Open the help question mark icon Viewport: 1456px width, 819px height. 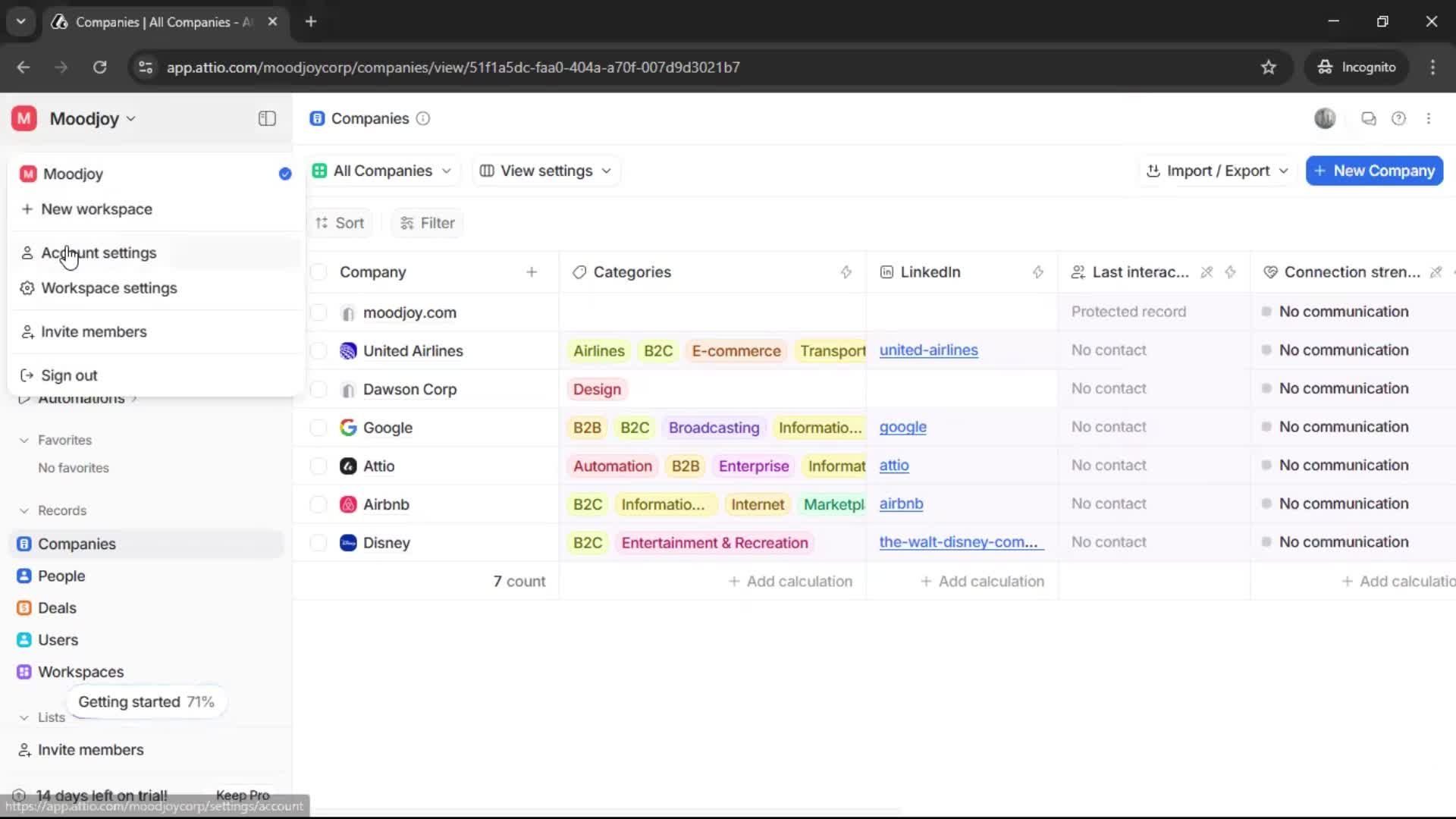click(x=1399, y=118)
